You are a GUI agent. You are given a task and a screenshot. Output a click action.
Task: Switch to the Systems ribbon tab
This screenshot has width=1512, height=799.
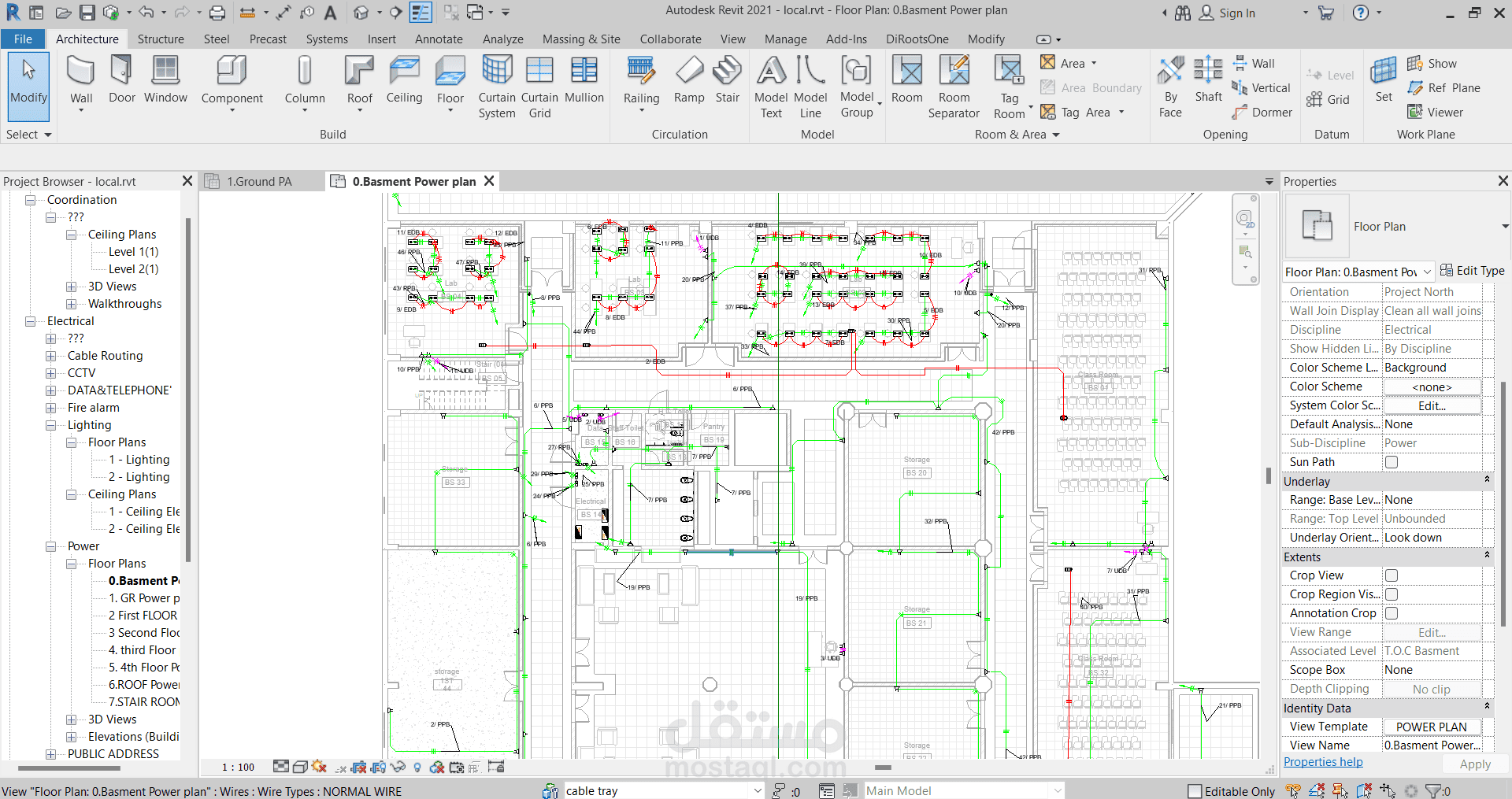[327, 39]
